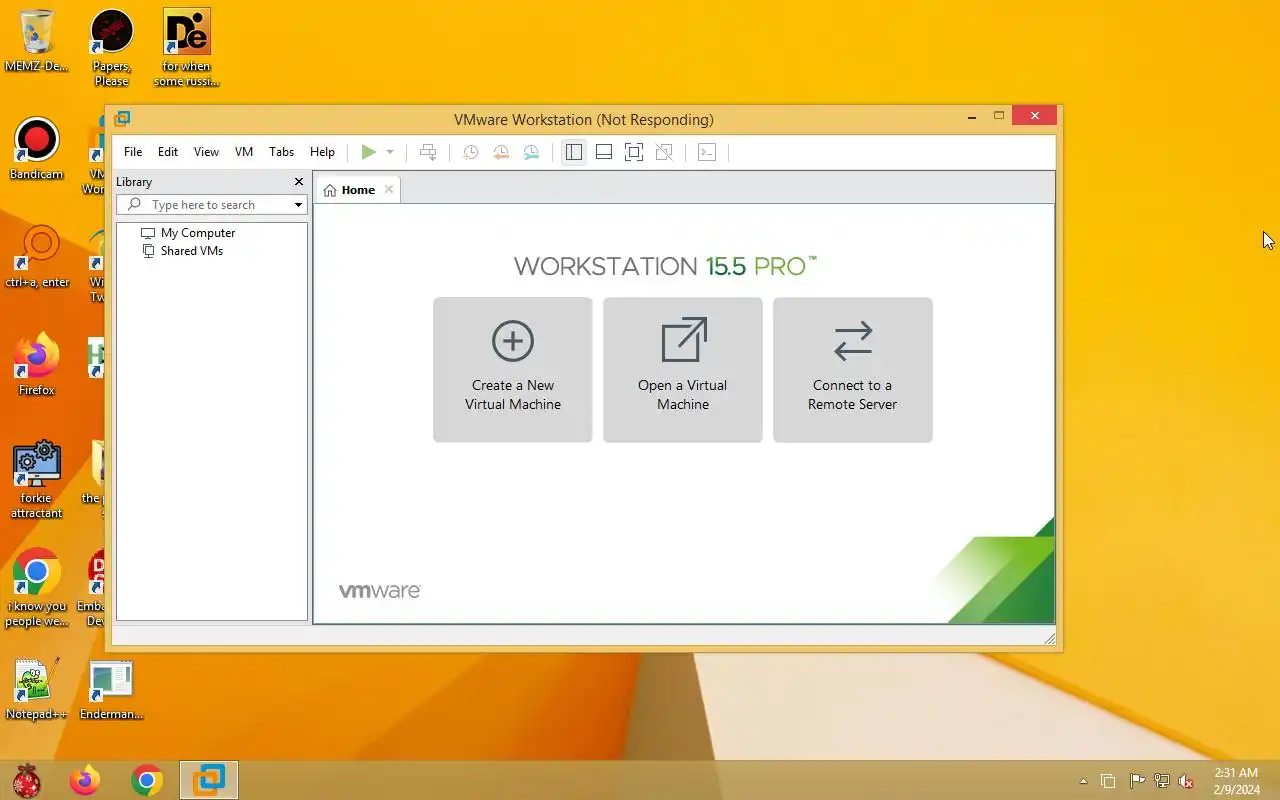Open Chrome from the taskbar
The image size is (1280, 800).
pyautogui.click(x=147, y=780)
